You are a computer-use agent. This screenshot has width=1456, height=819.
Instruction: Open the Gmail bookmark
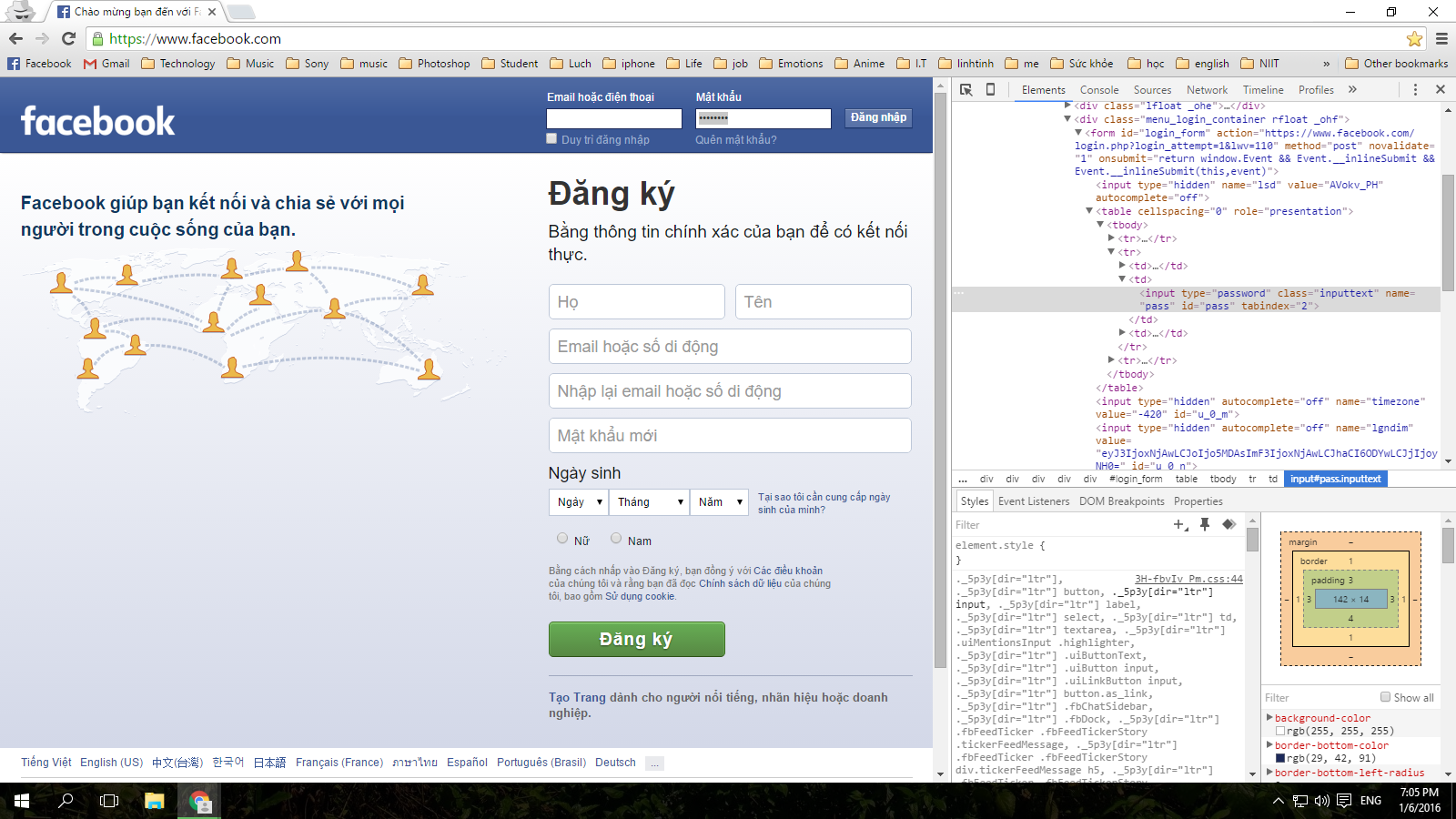[106, 64]
